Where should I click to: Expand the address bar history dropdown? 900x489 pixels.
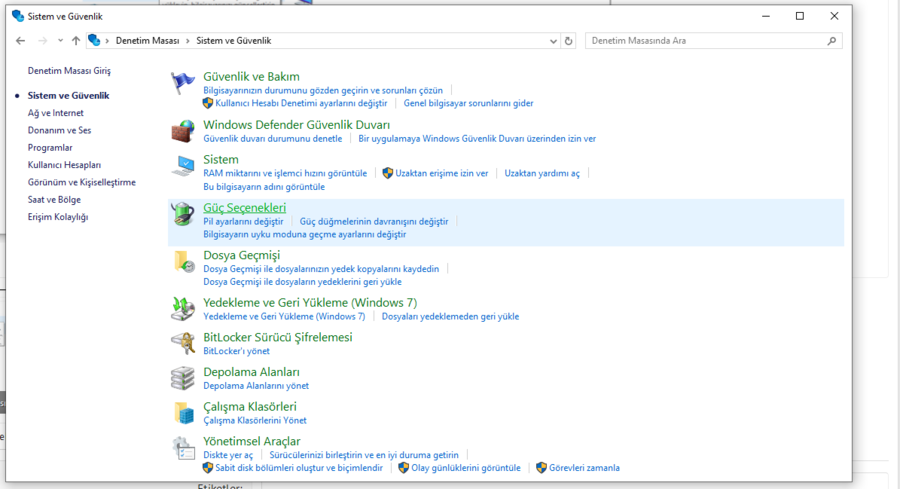553,41
